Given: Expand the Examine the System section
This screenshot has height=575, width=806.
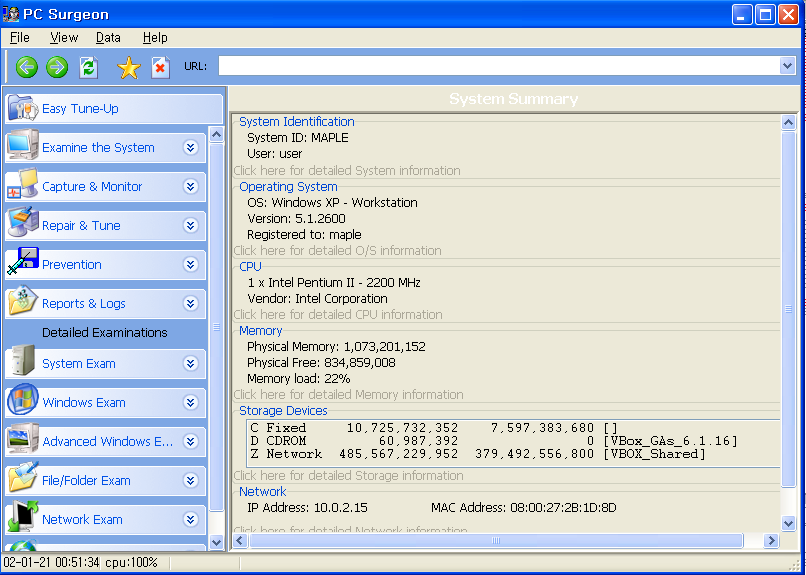Looking at the screenshot, I should [190, 147].
